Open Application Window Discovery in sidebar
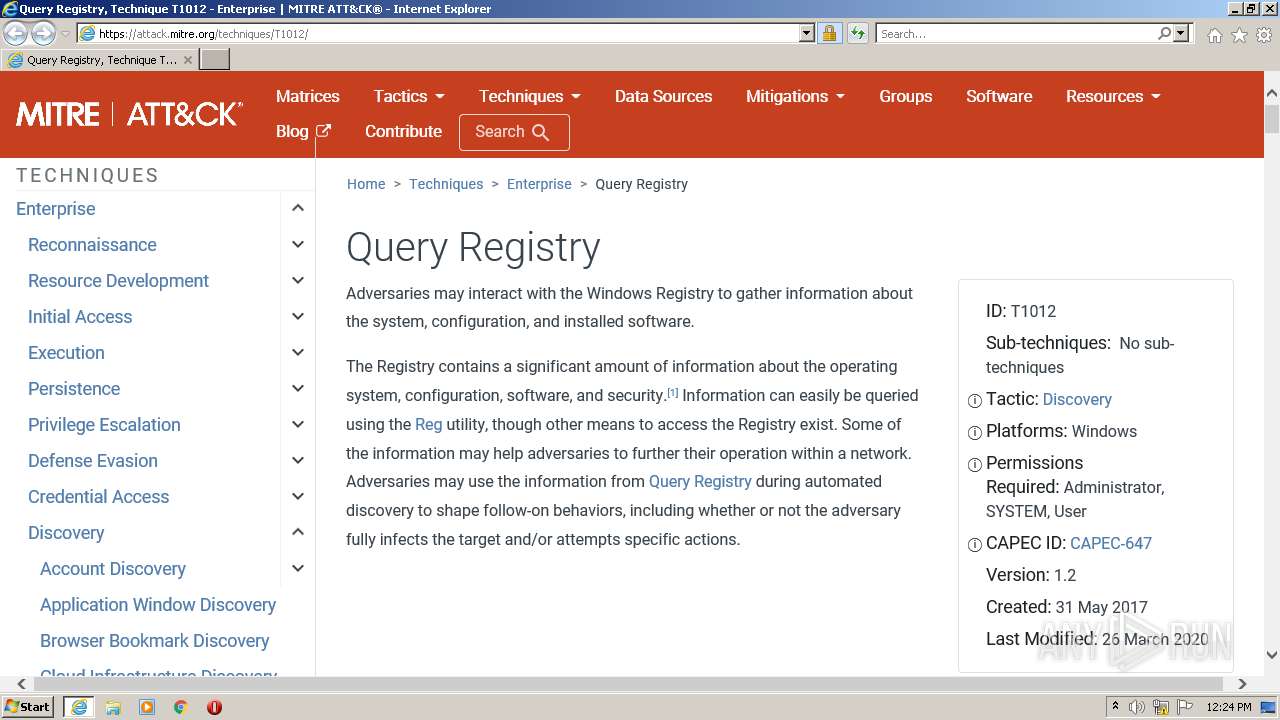 158,604
